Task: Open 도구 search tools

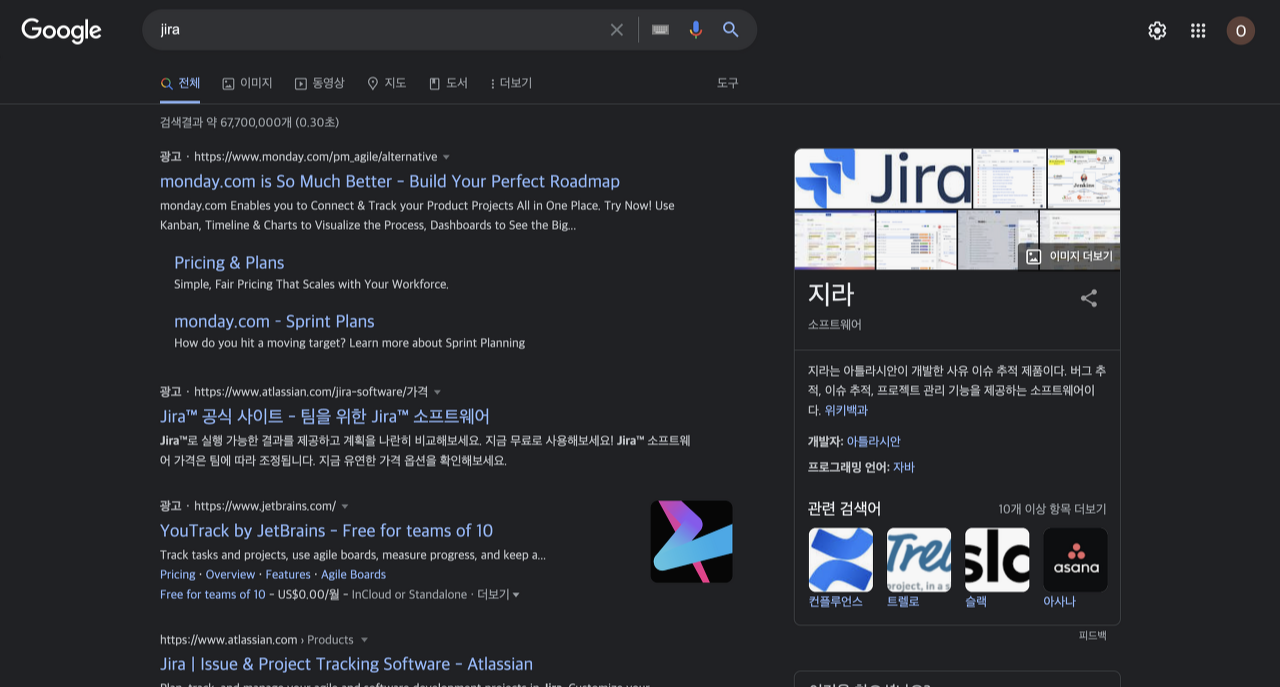Action: 727,83
